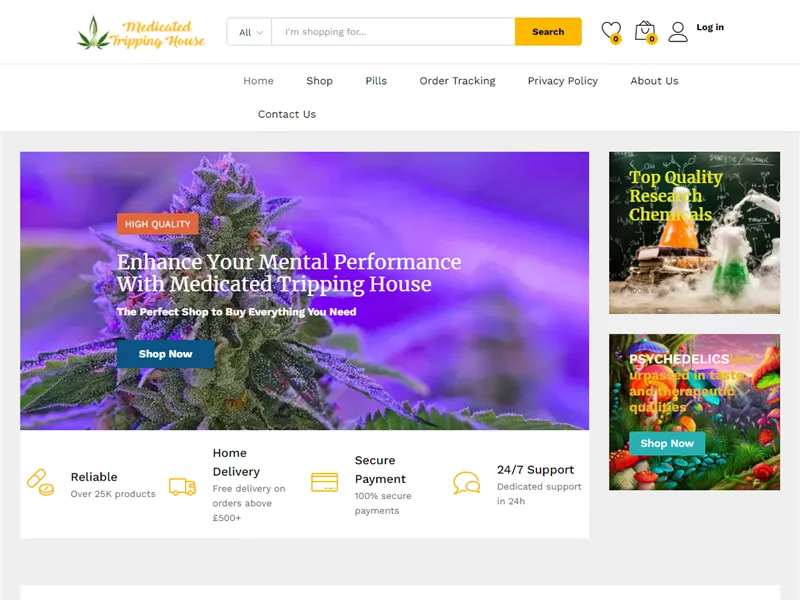Image resolution: width=800 pixels, height=600 pixels.
Task: Click the Home Delivery truck icon
Action: [x=180, y=485]
